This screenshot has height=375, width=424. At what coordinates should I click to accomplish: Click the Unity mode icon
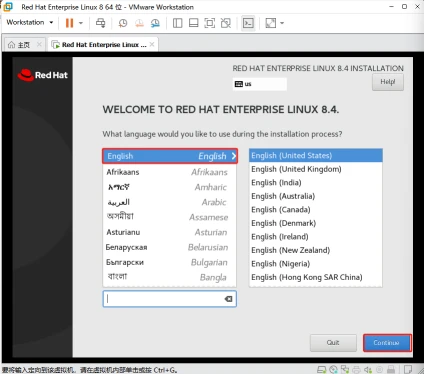pos(226,23)
